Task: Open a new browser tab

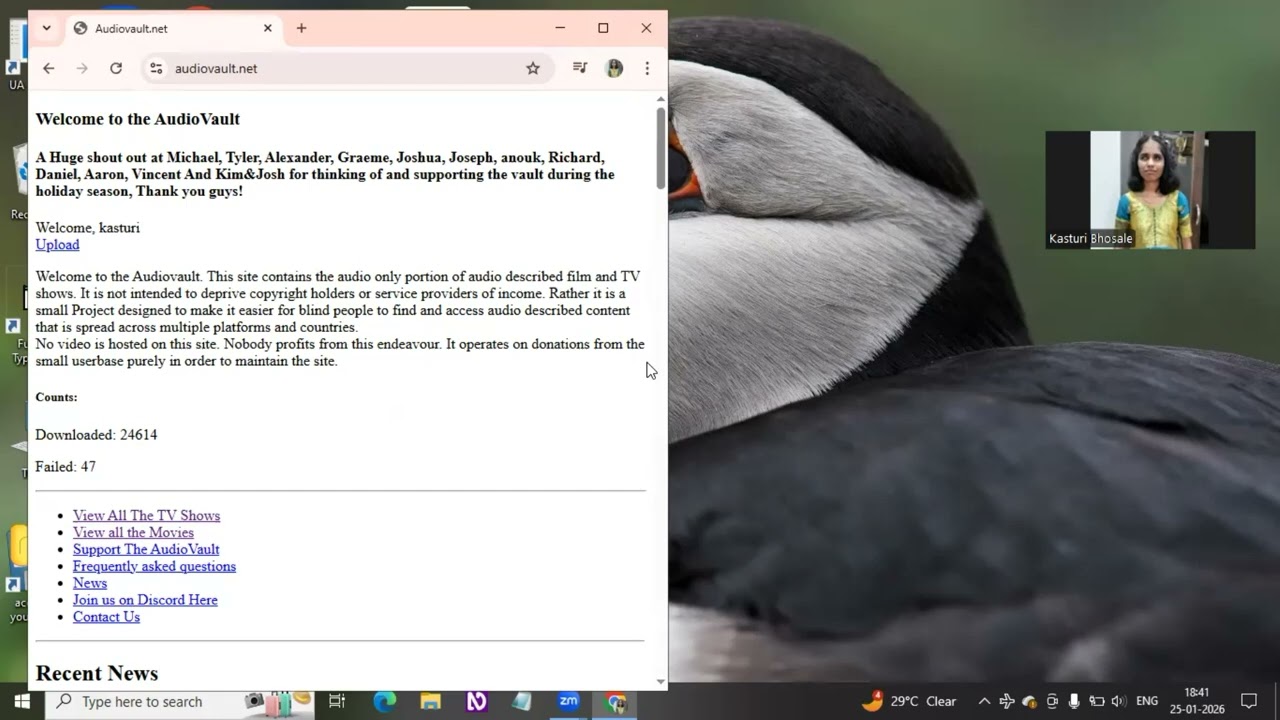Action: click(x=301, y=28)
